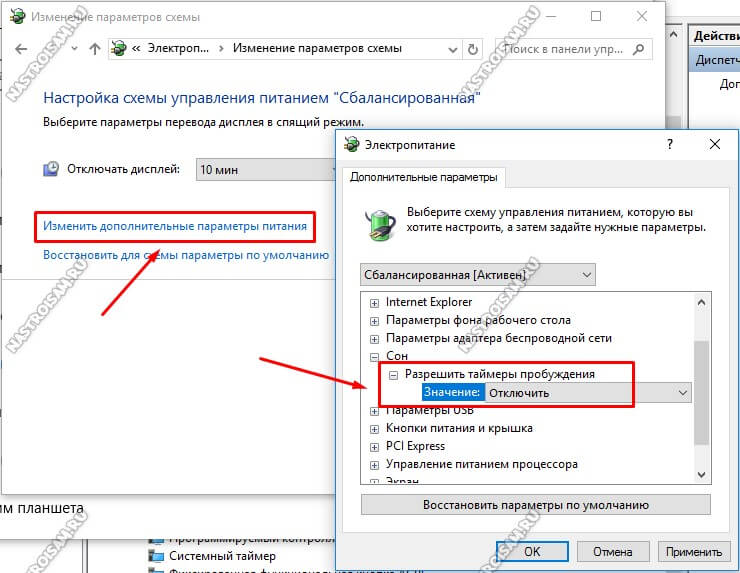This screenshot has height=573, width=740.
Task: Expand Кнопки питания и крышка node
Action: 374,430
